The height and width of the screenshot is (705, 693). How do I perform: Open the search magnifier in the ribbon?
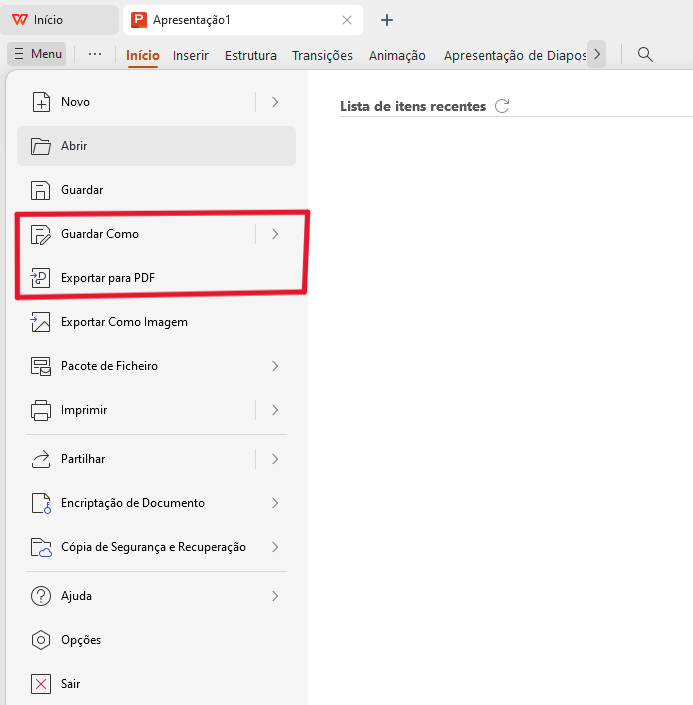[x=645, y=54]
